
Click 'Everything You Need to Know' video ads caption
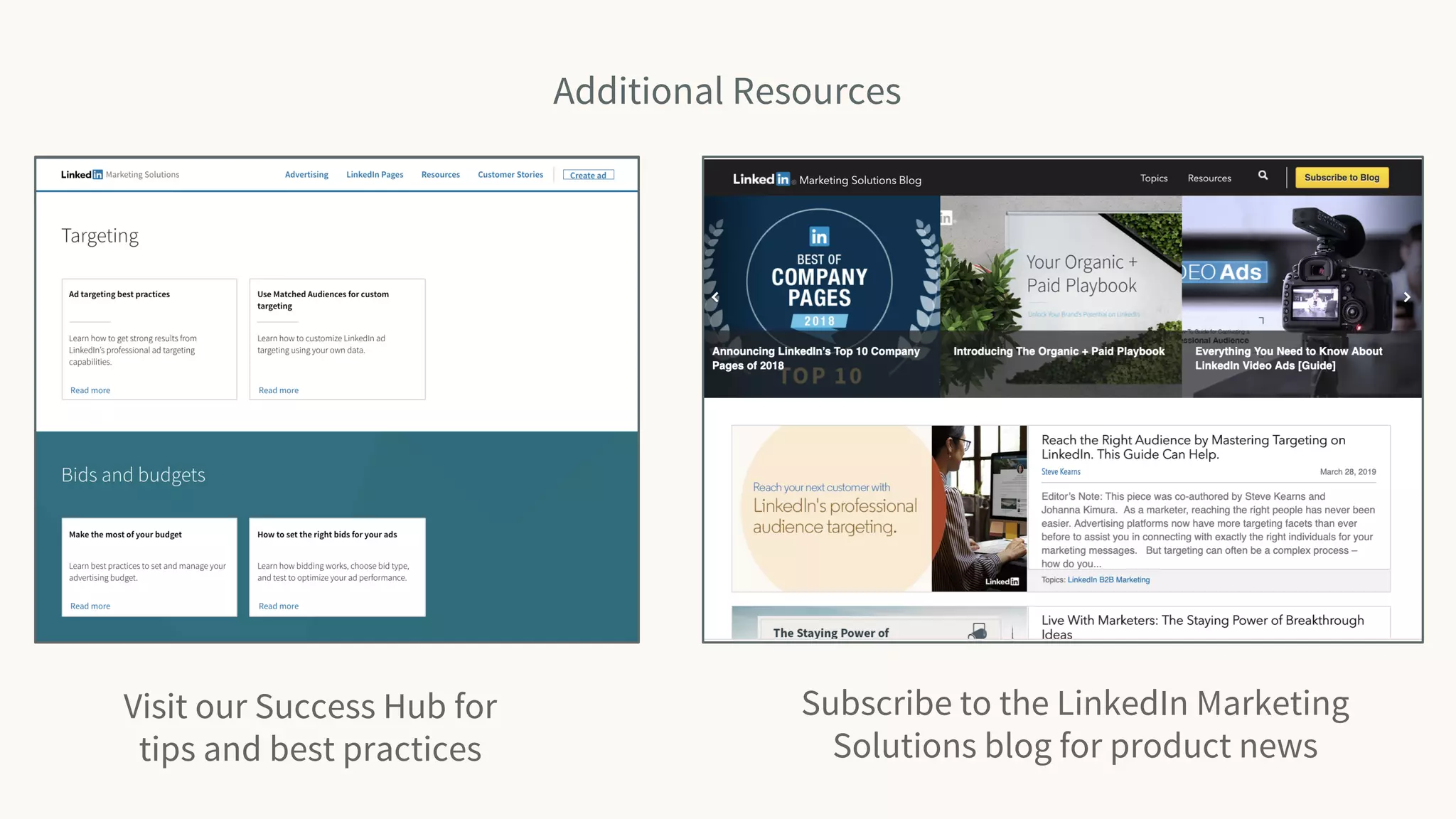coord(1288,358)
